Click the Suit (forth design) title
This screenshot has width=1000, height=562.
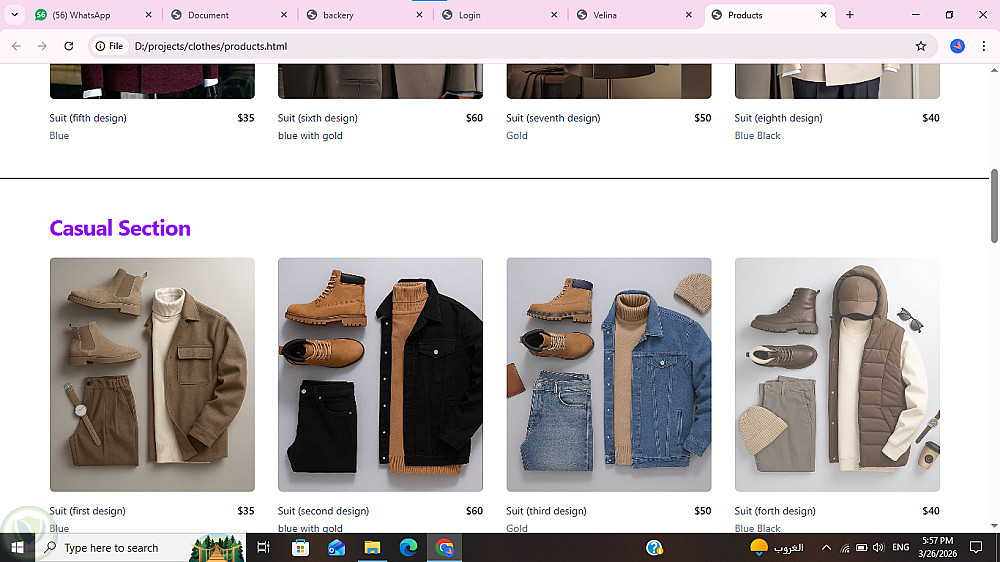pyautogui.click(x=775, y=511)
